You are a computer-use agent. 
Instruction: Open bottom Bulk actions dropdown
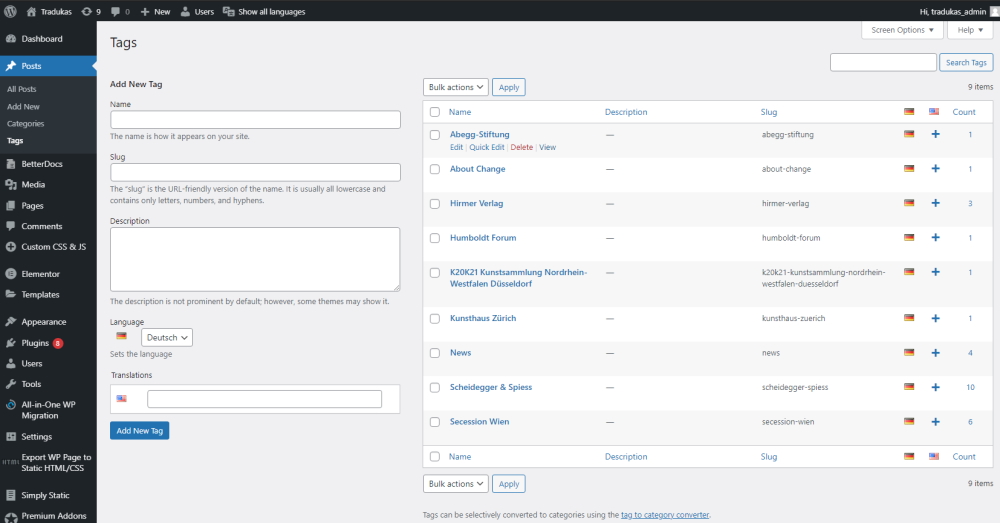(455, 484)
